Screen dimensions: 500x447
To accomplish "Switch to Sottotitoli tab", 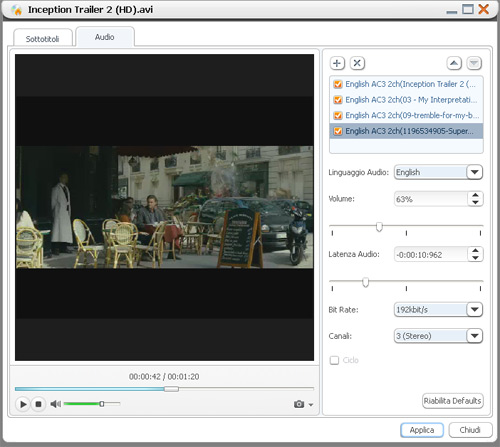I will [43, 39].
